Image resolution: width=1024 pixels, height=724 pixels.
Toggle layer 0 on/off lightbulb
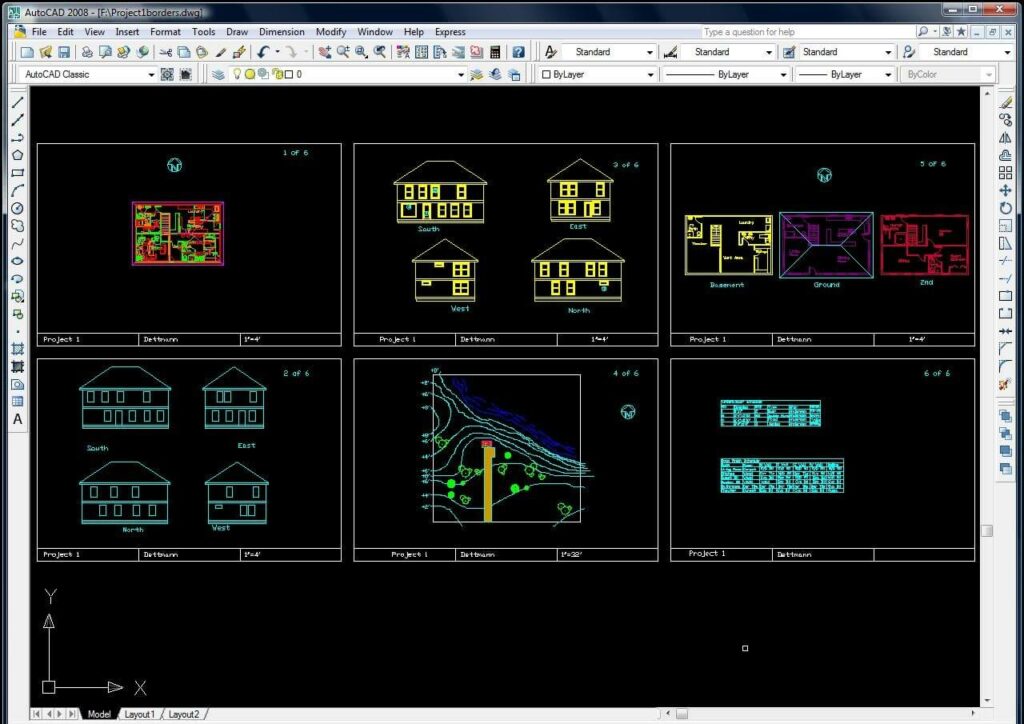[x=237, y=74]
